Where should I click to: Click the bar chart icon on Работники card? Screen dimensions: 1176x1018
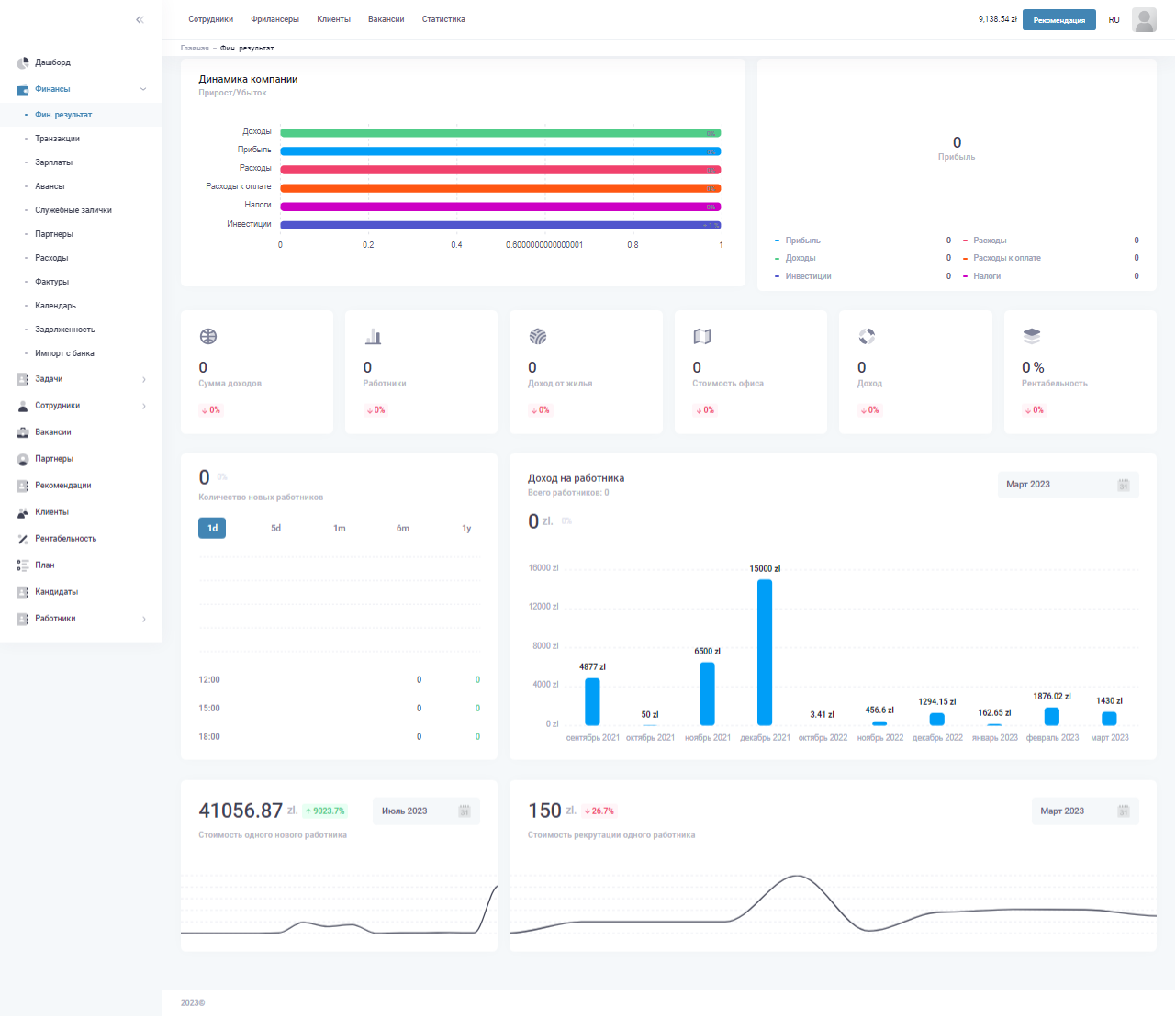click(373, 337)
